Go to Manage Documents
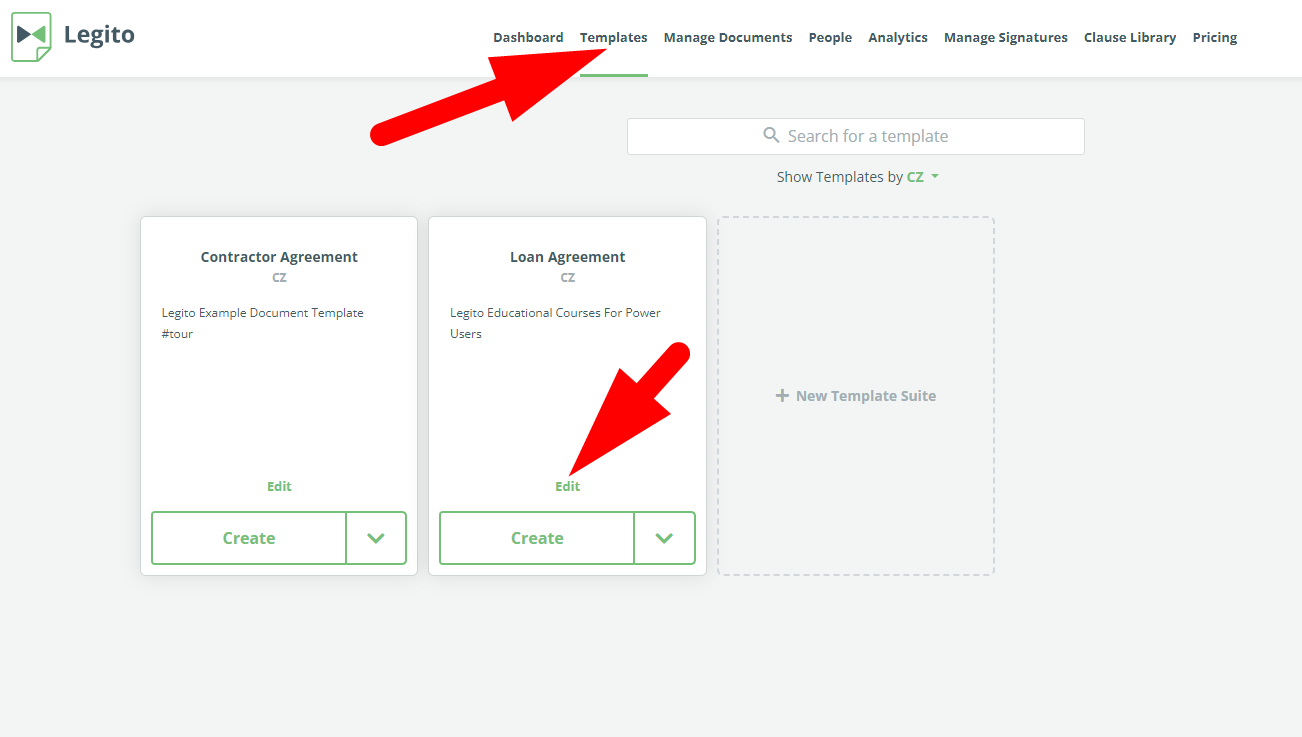Screen dimensions: 1302x737 (x=727, y=38)
